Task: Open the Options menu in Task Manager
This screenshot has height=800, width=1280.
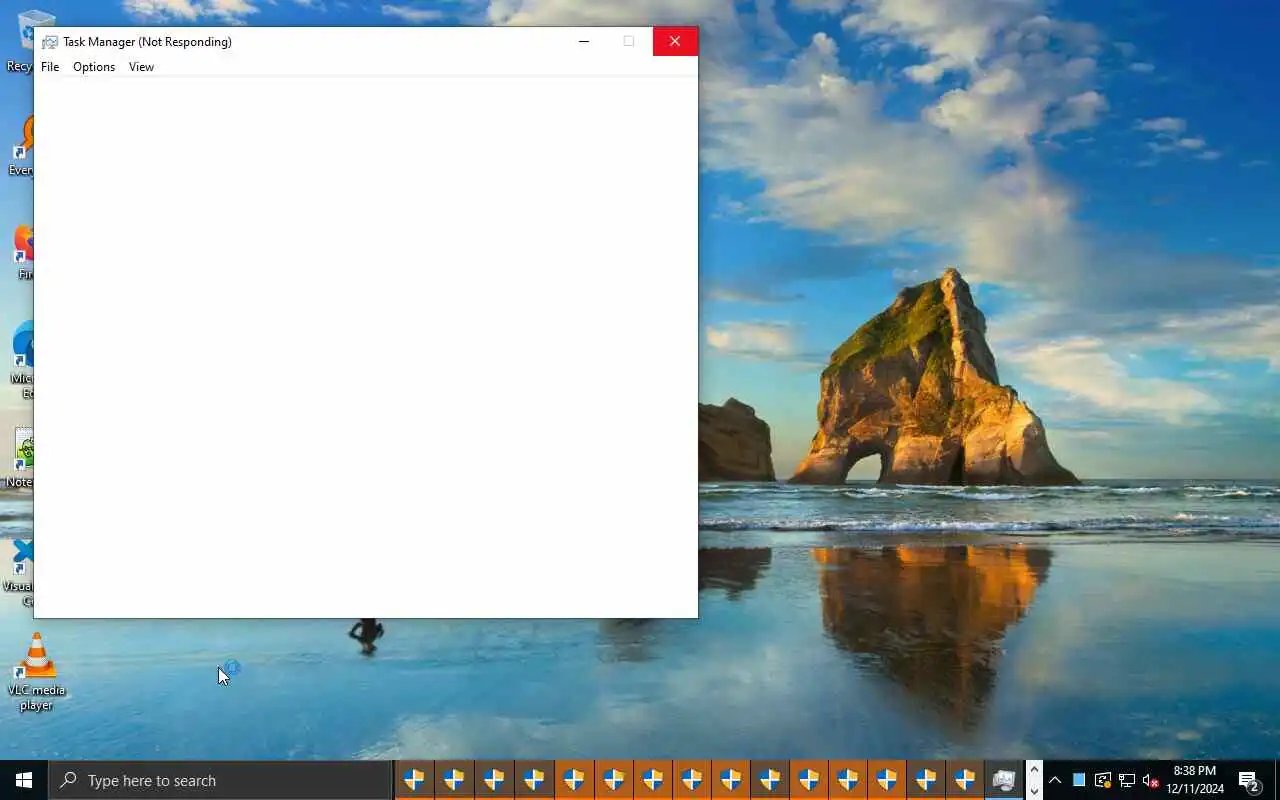Action: click(x=94, y=67)
